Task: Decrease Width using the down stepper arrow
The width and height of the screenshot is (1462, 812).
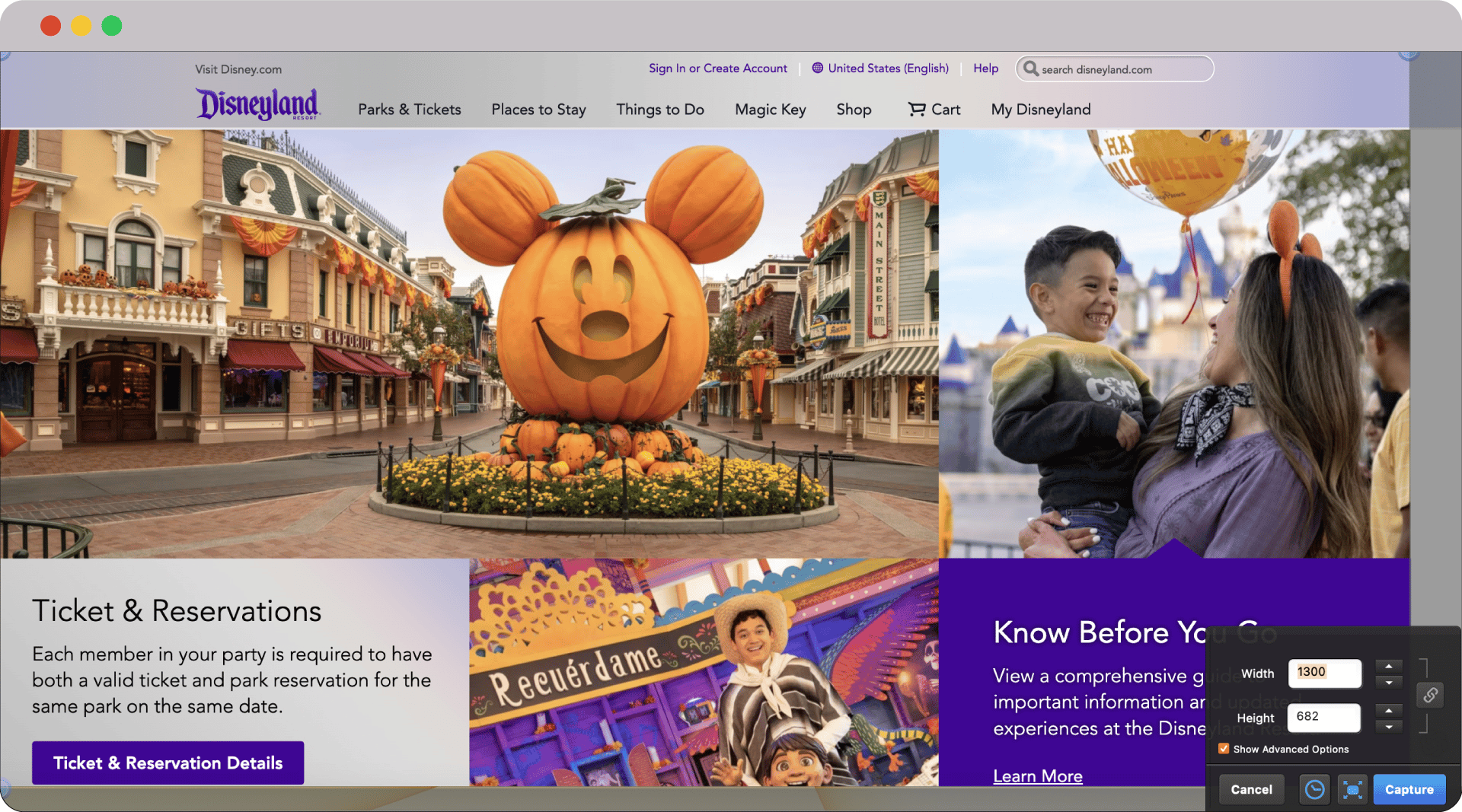Action: tap(1389, 683)
